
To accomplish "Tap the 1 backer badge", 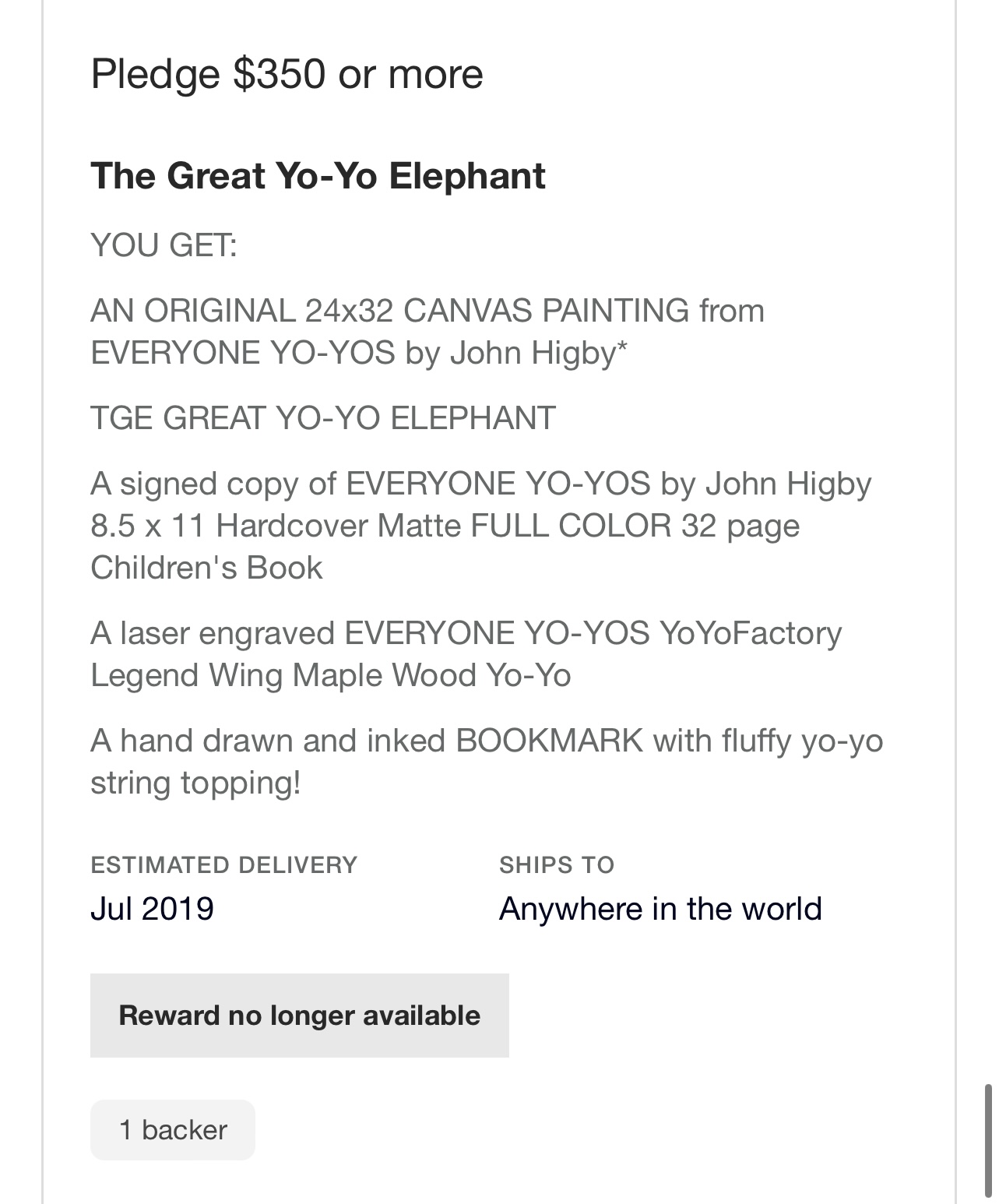I will coord(173,1130).
